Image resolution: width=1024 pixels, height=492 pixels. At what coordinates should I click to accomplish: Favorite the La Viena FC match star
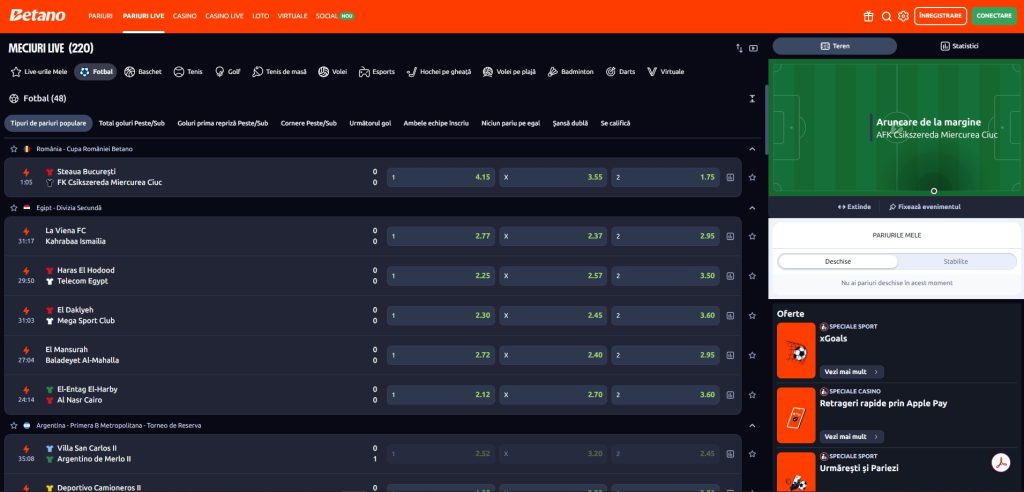tap(752, 236)
